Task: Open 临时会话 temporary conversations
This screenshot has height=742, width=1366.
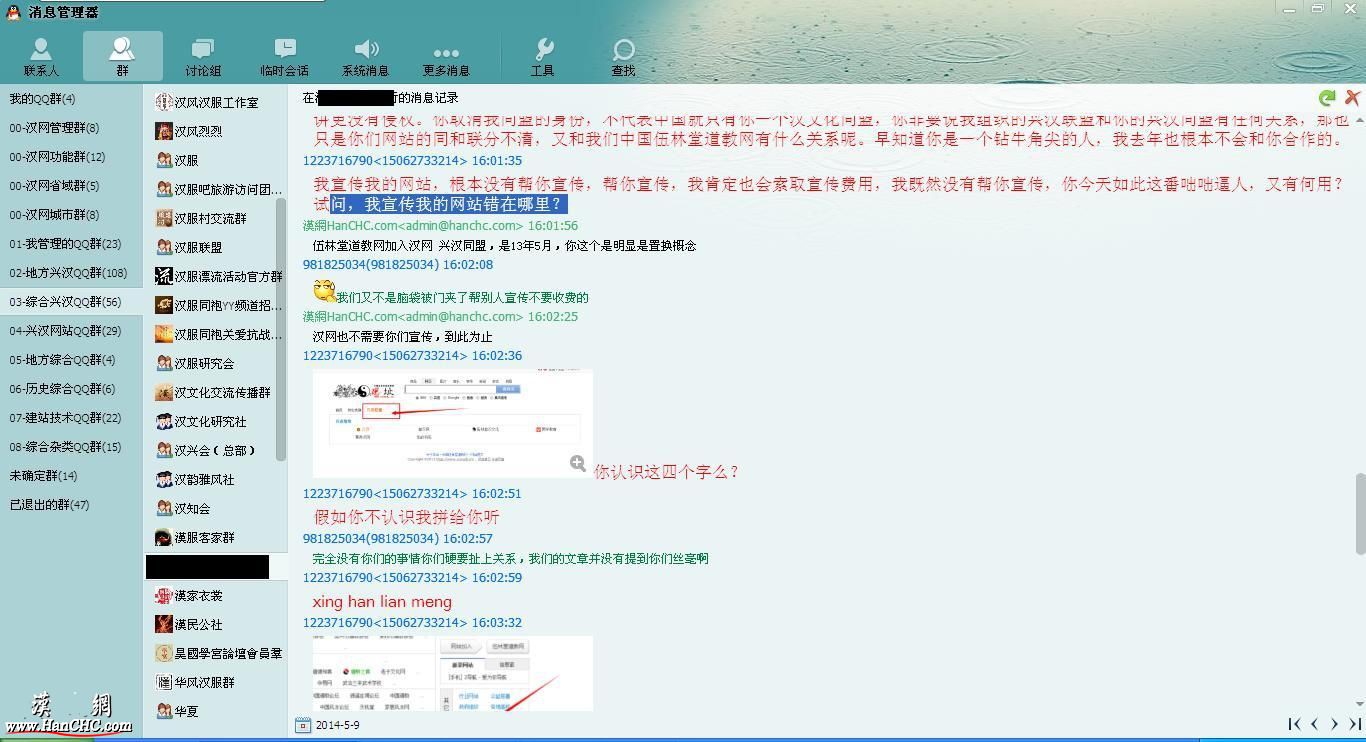Action: coord(285,56)
